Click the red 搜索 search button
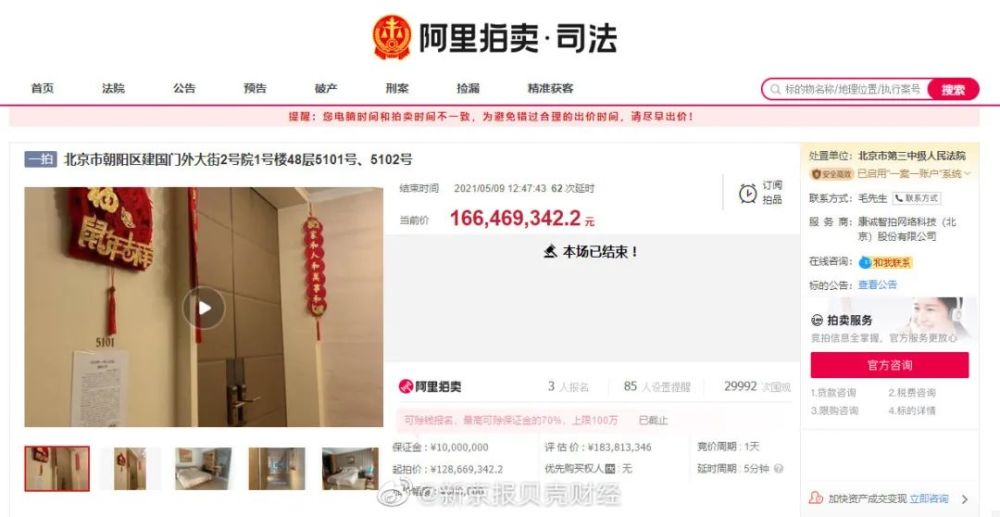This screenshot has height=517, width=1000. pos(953,90)
